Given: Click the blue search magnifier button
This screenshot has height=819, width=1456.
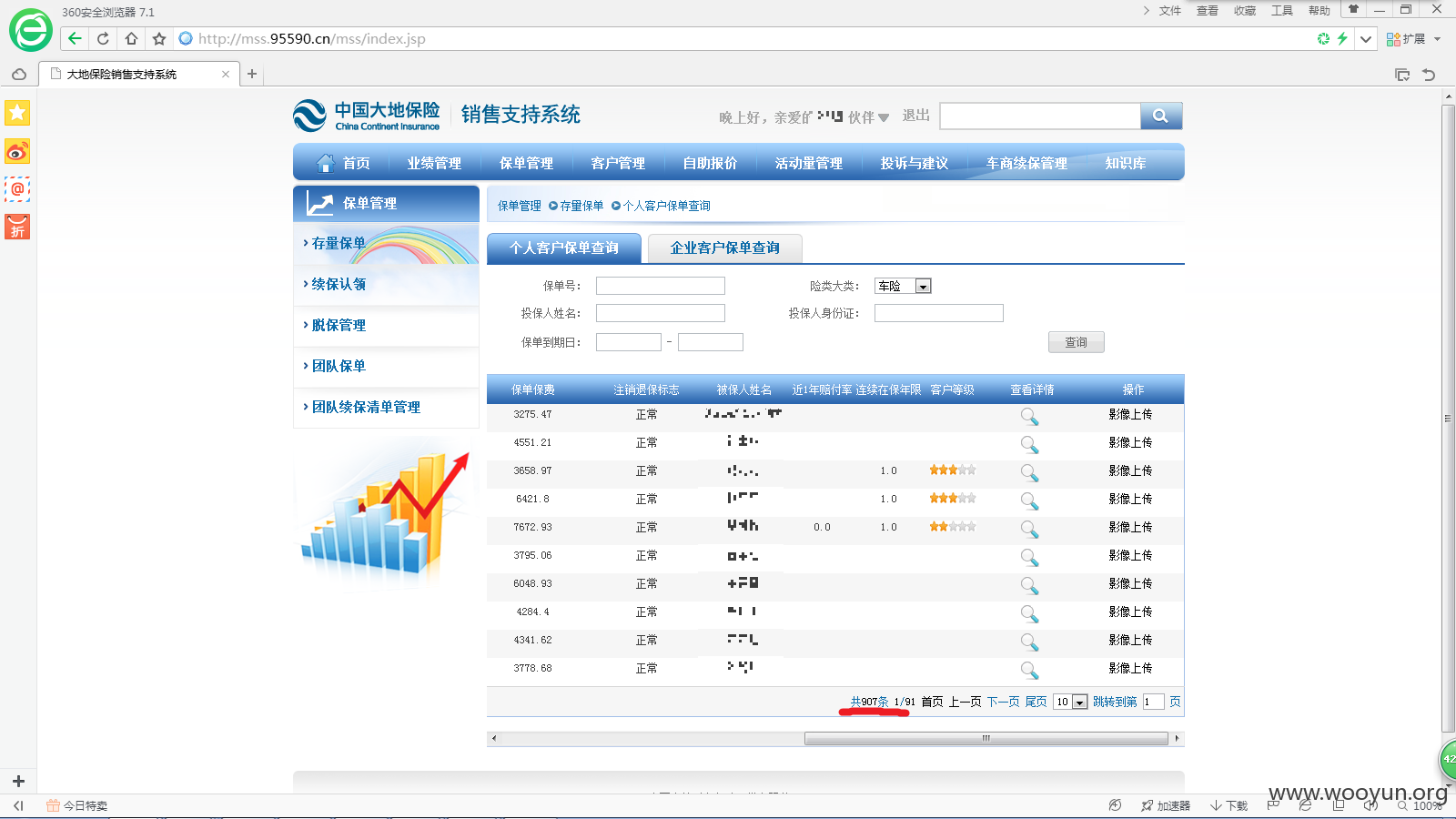Looking at the screenshot, I should tap(1161, 116).
